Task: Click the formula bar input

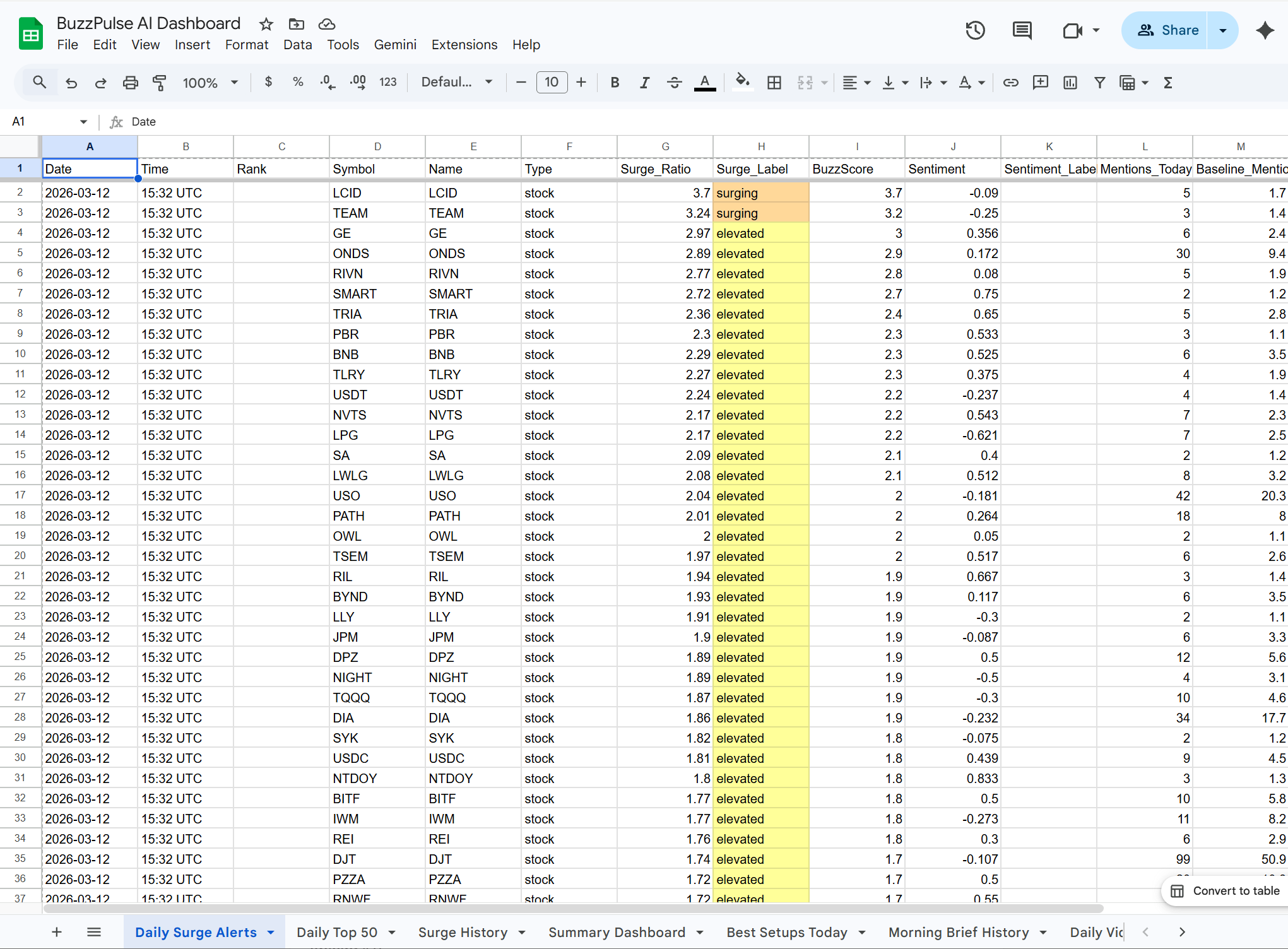Action: click(x=379, y=121)
